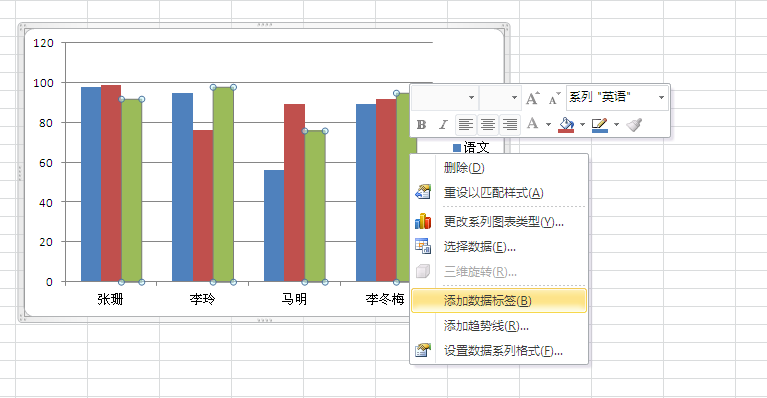Click the font color letter A icon

pos(533,124)
